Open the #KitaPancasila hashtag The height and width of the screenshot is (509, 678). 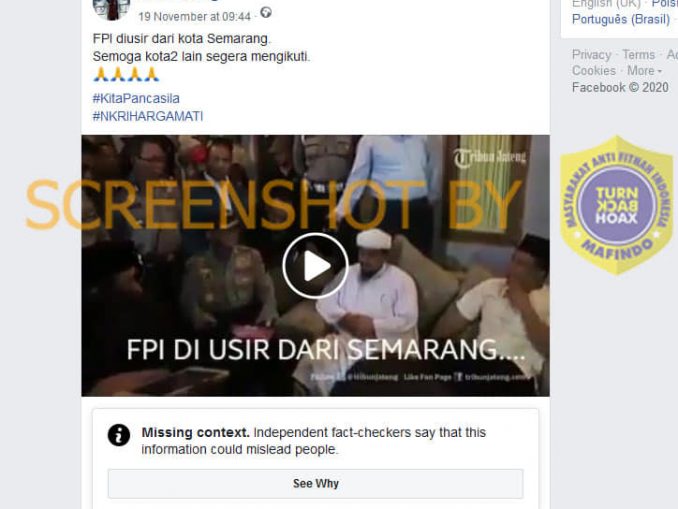136,98
